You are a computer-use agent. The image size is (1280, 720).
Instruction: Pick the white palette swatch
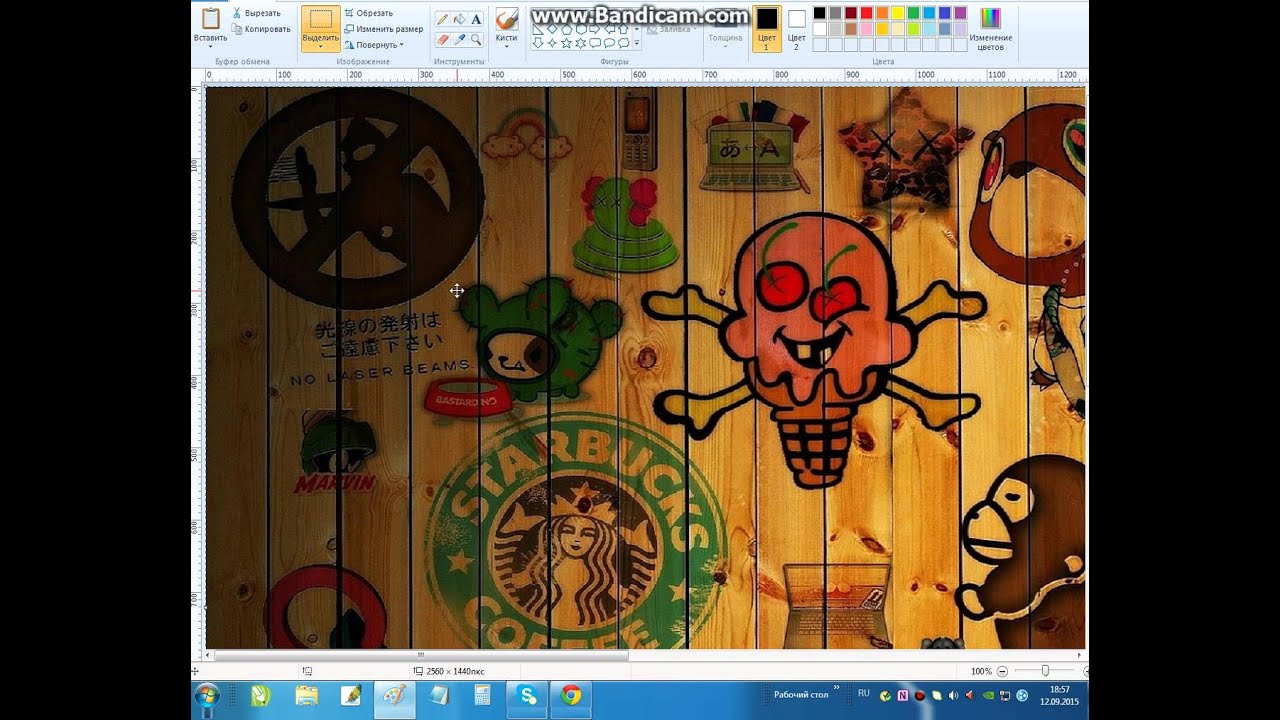pos(819,29)
